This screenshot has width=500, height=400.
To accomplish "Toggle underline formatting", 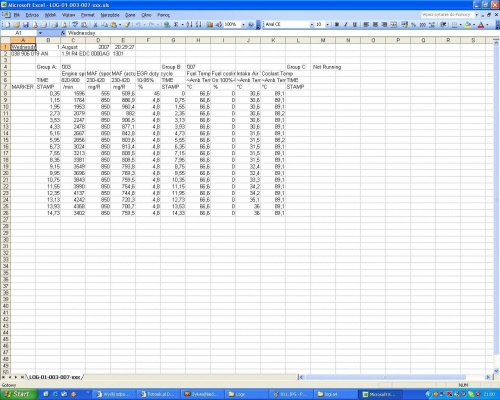I will (355, 25).
